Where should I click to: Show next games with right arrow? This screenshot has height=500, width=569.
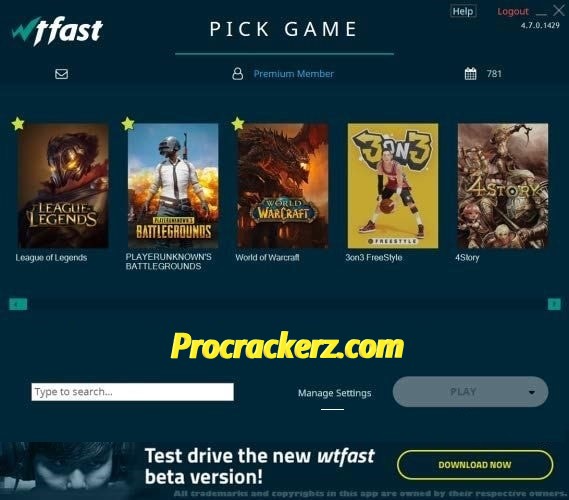click(554, 304)
